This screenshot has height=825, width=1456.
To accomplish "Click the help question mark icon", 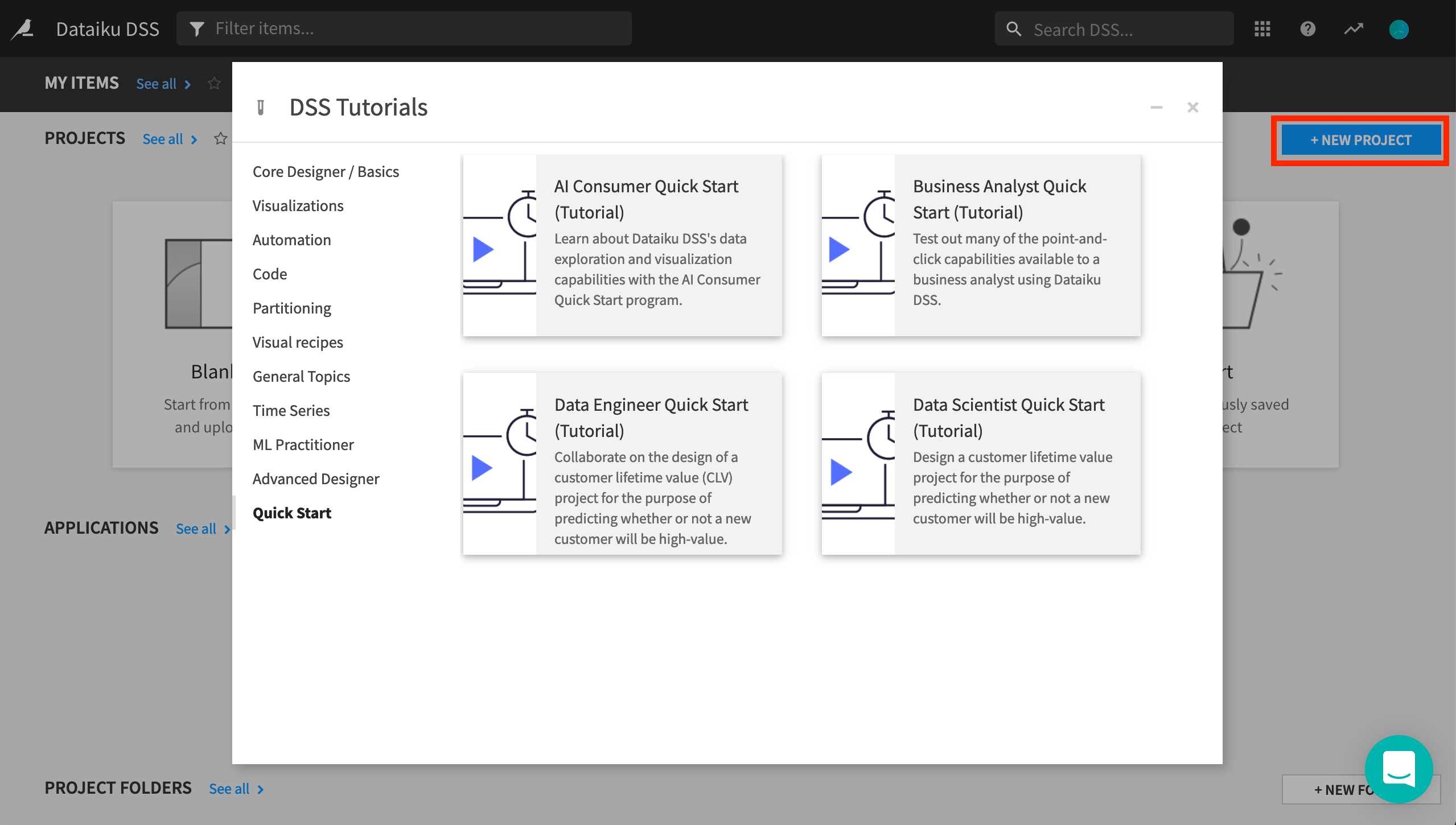I will [x=1308, y=28].
